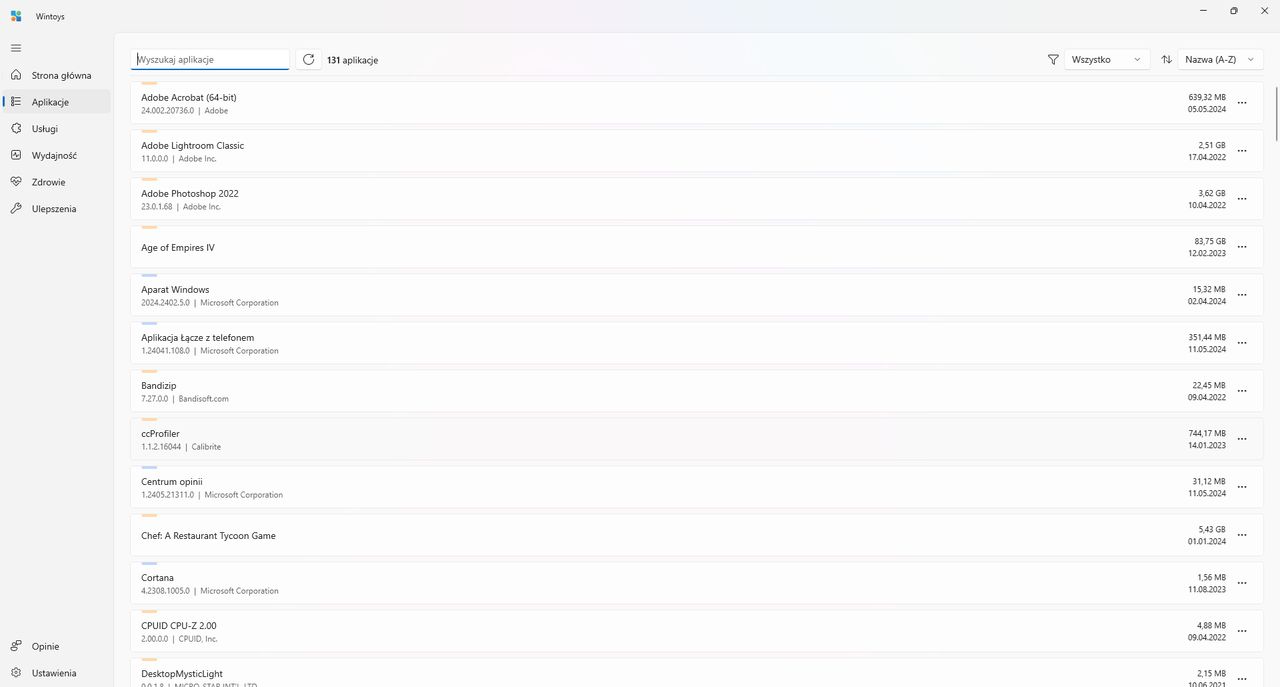The width and height of the screenshot is (1280, 687).
Task: Select the CPUID CPU-Z 2.00 entry
Action: (697, 631)
